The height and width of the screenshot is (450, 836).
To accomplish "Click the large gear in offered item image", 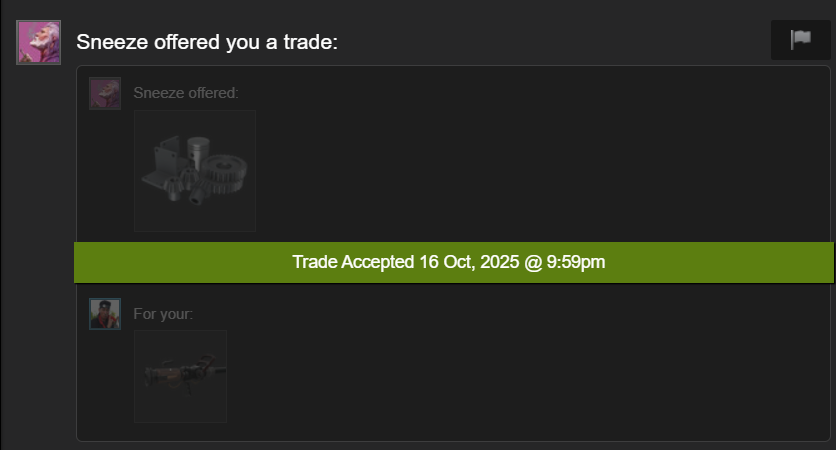I will (x=224, y=173).
